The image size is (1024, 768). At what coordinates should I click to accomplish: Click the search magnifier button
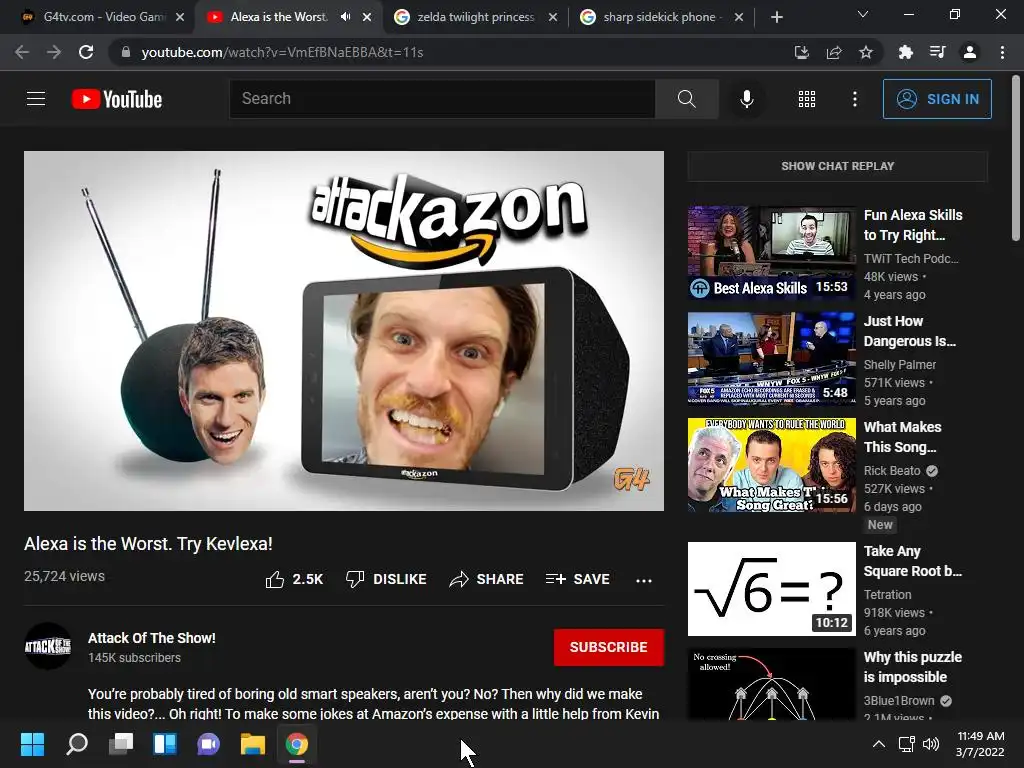[x=686, y=99]
